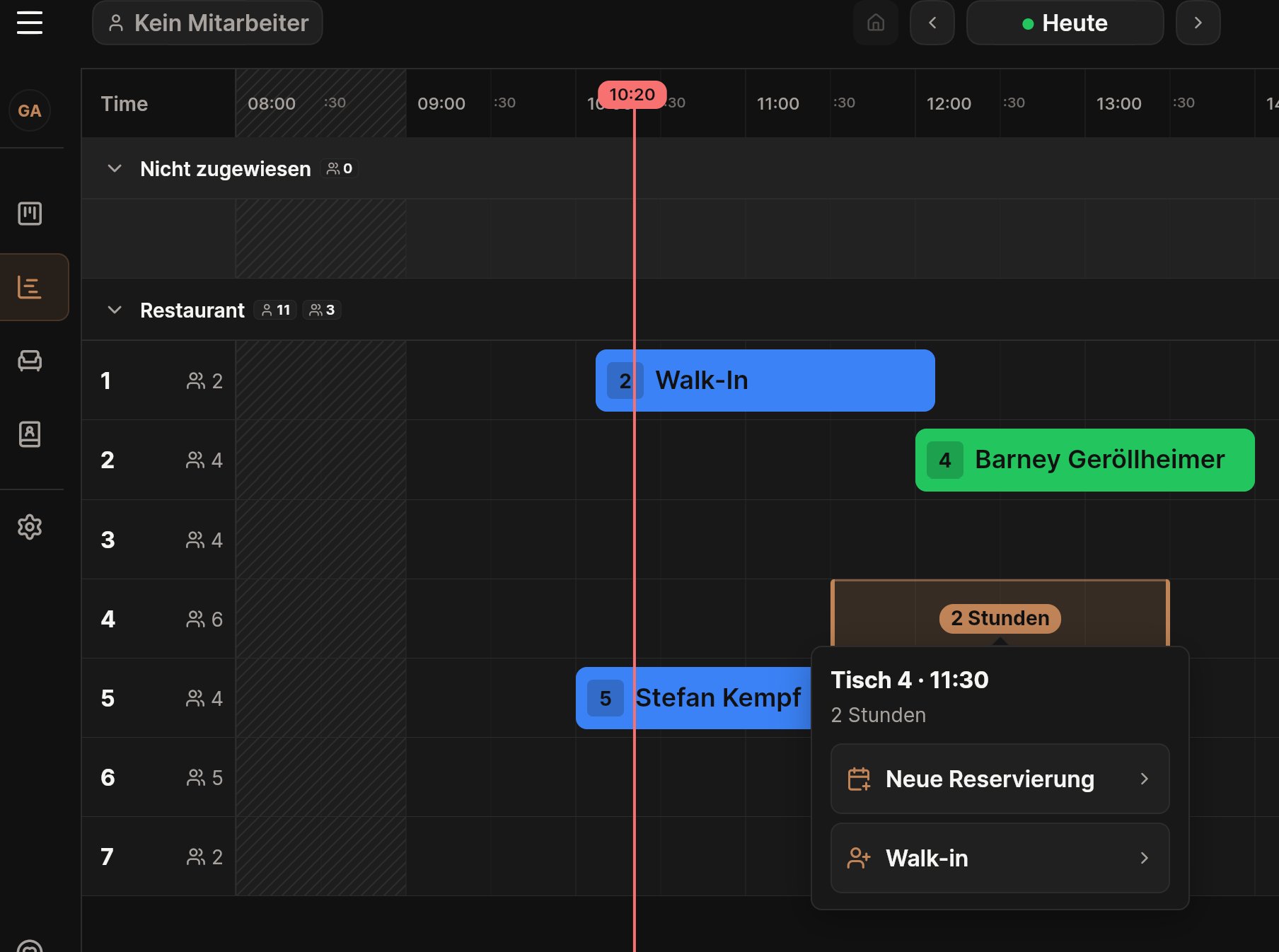Open Kein Mitarbeiter staff selector
This screenshot has height=952, width=1279.
tap(207, 23)
